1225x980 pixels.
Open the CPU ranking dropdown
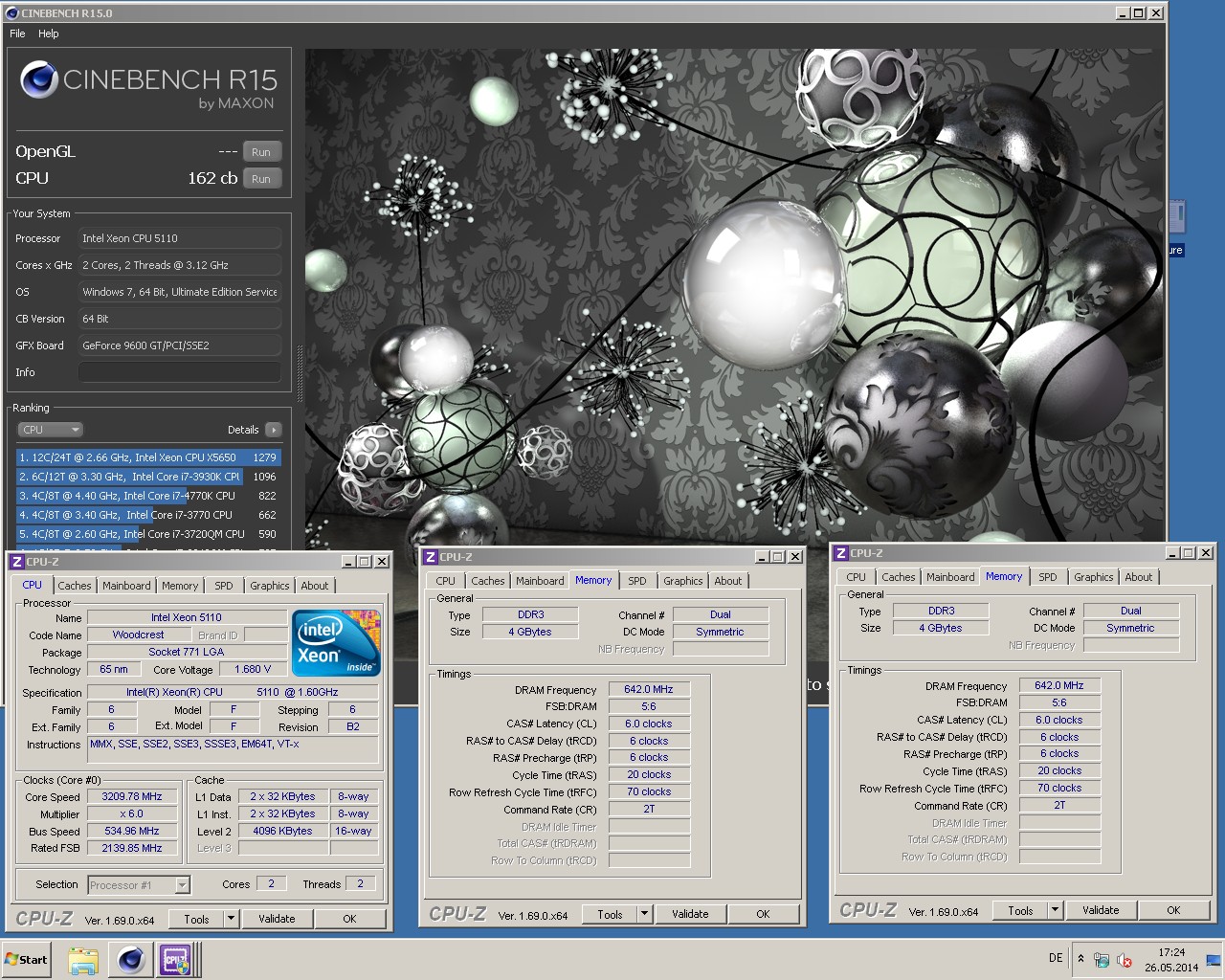pyautogui.click(x=51, y=430)
